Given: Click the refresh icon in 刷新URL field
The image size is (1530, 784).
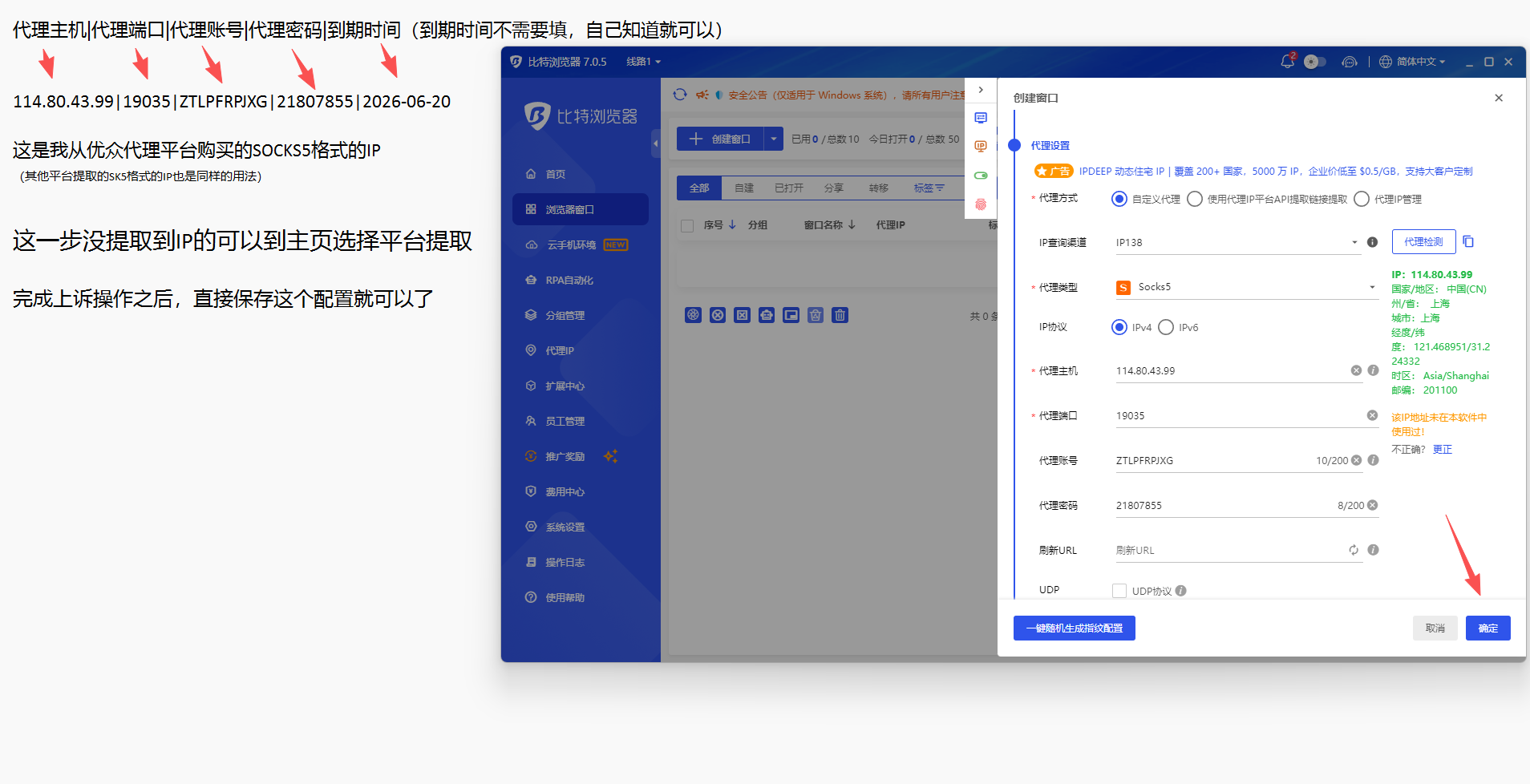Looking at the screenshot, I should coord(1354,550).
